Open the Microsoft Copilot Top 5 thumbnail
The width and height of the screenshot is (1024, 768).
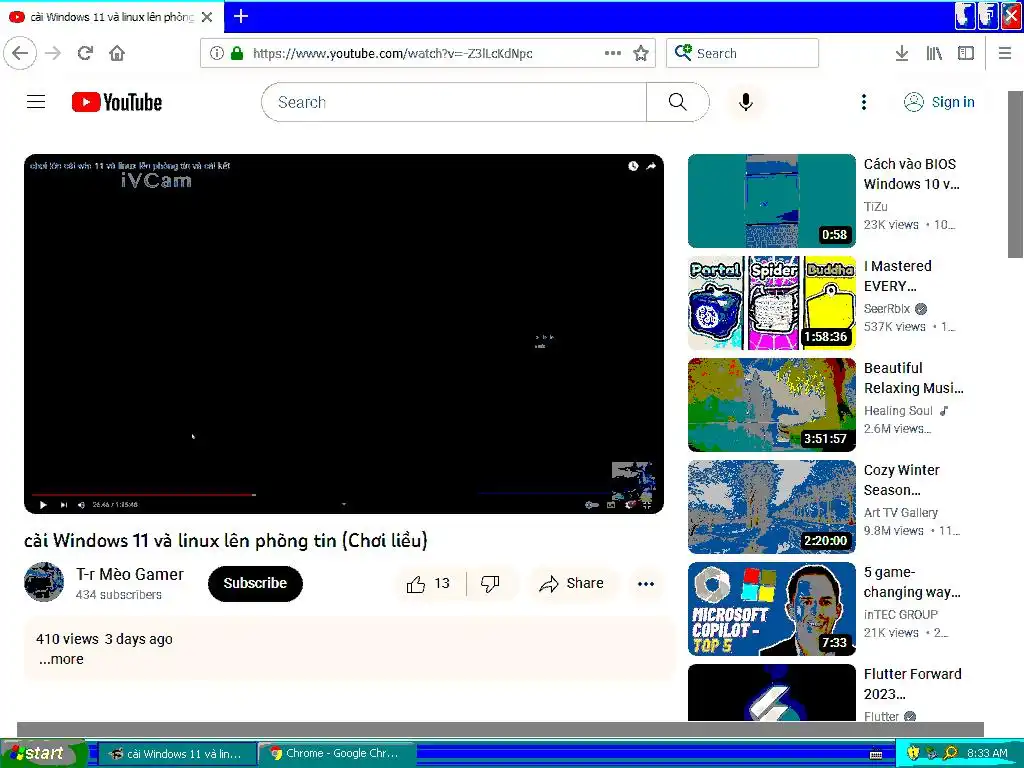pos(771,609)
